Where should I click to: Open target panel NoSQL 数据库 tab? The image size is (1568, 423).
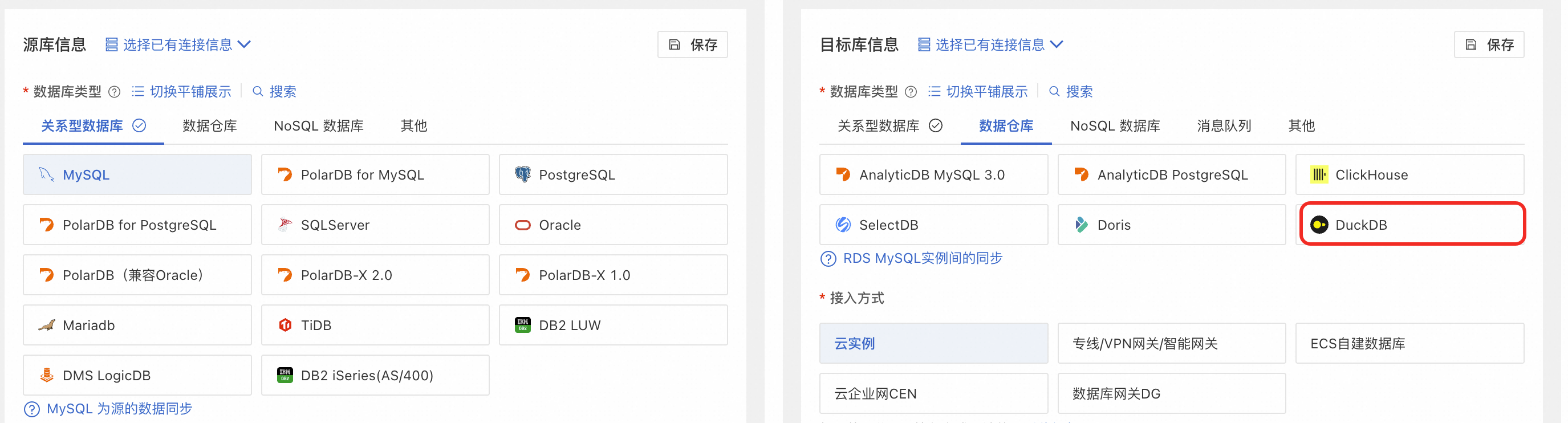[x=1115, y=126]
